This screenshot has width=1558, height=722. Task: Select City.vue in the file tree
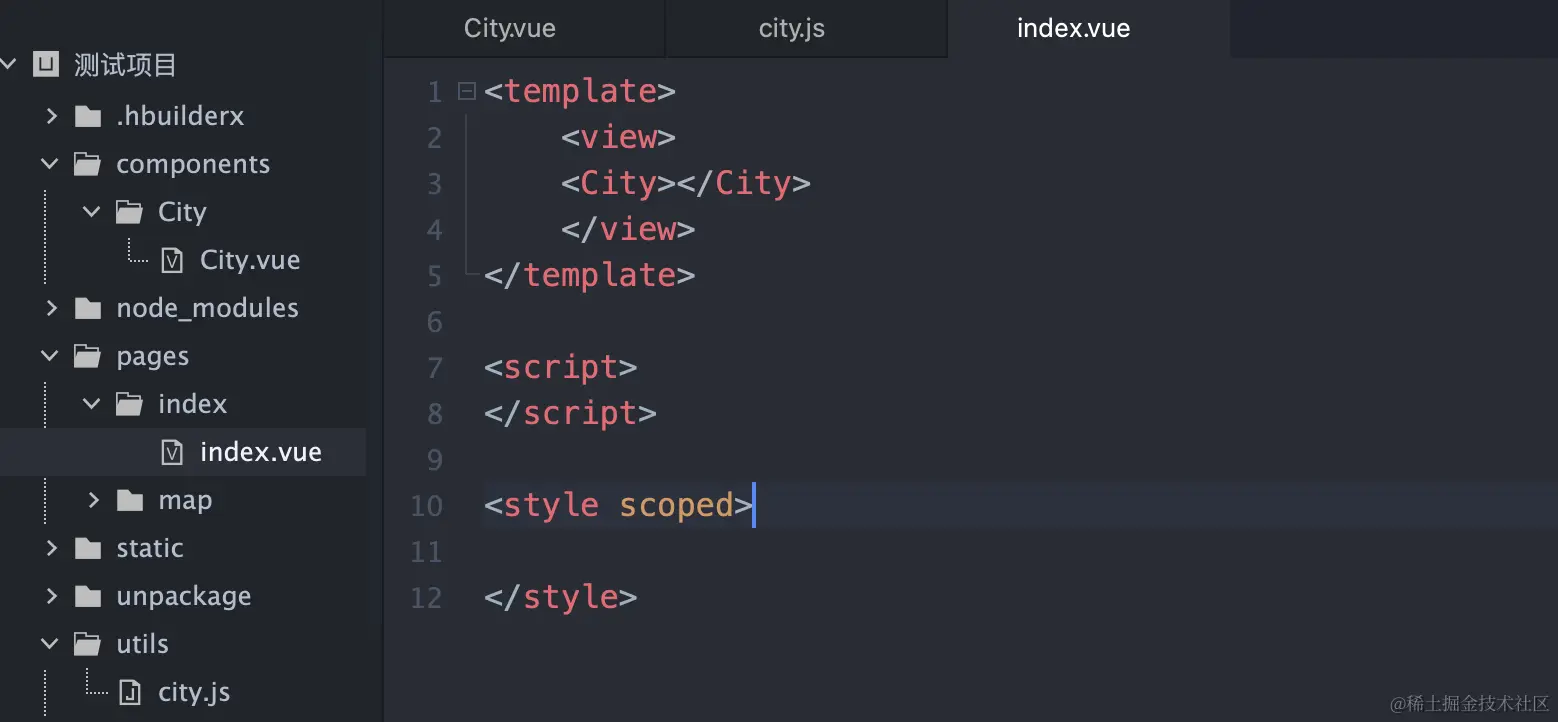click(x=250, y=259)
